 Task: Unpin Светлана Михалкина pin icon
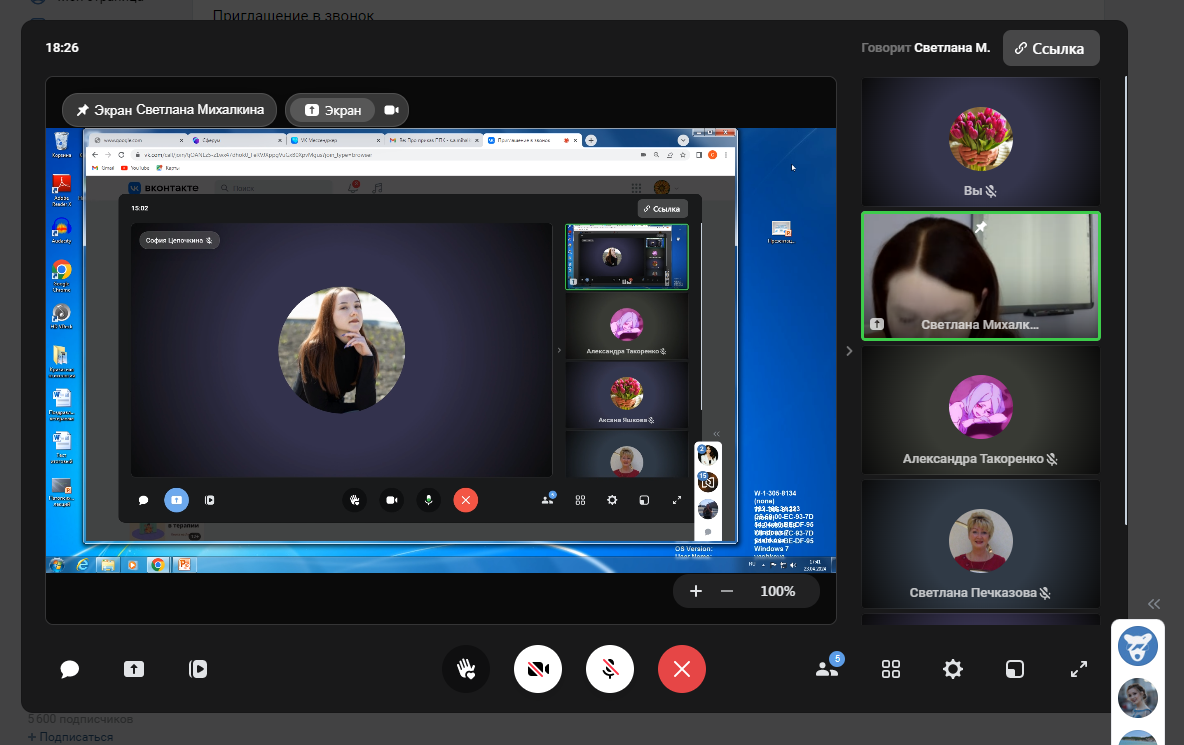pyautogui.click(x=980, y=226)
